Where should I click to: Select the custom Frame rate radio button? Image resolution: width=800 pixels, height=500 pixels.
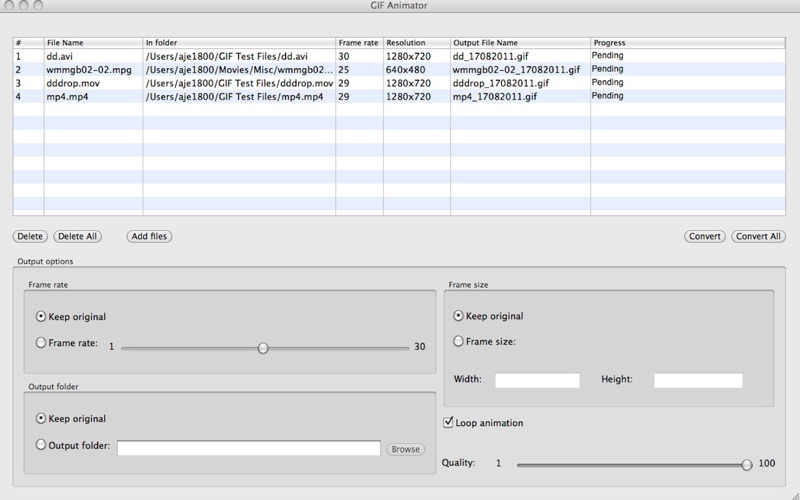41,343
